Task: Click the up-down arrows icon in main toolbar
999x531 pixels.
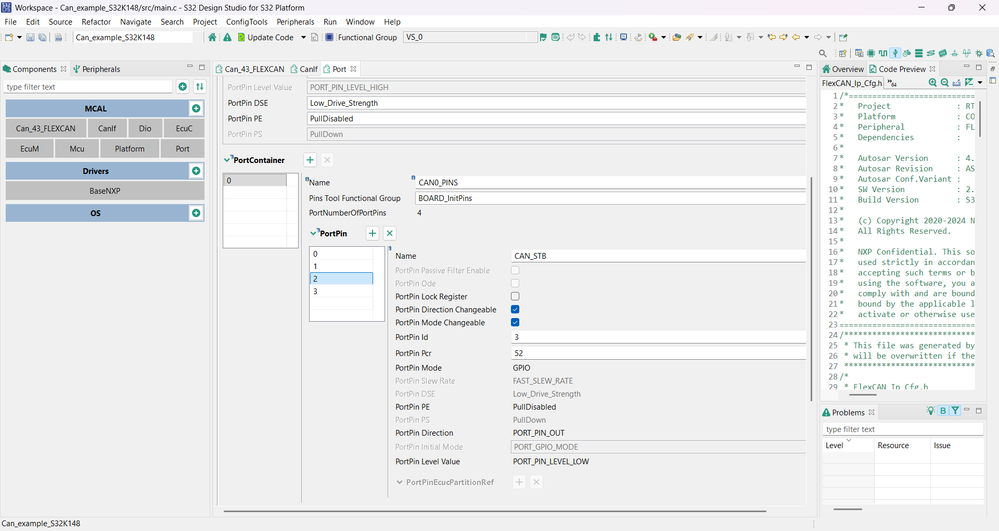Action: point(608,37)
